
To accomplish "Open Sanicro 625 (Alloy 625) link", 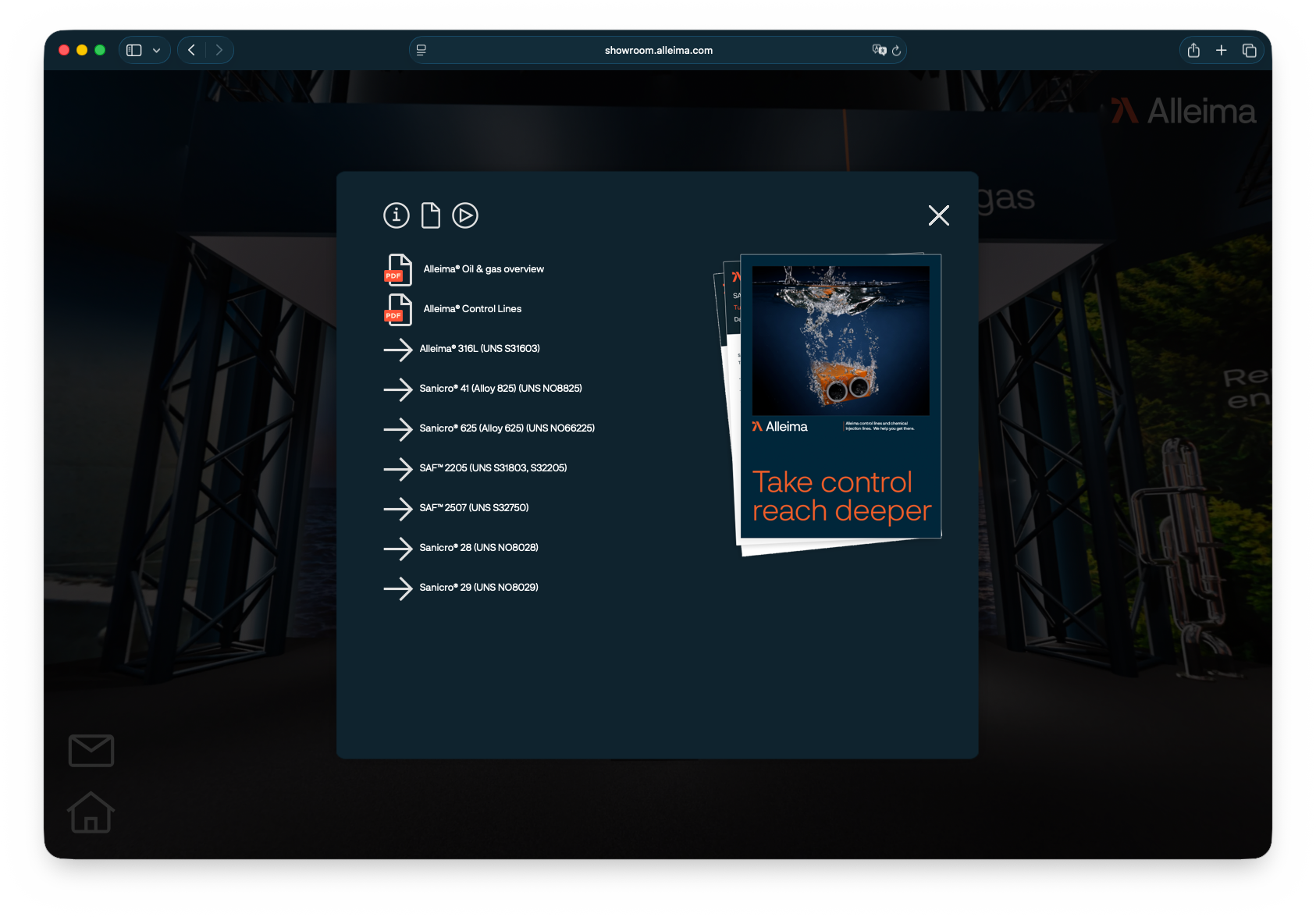I will 507,428.
